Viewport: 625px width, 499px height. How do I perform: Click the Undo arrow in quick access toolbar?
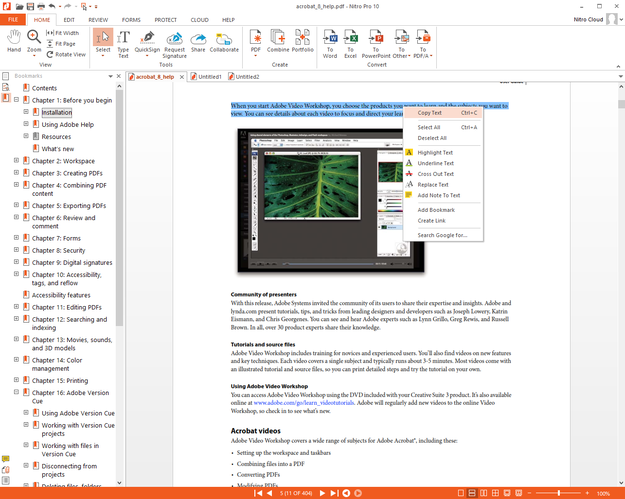[52, 6]
